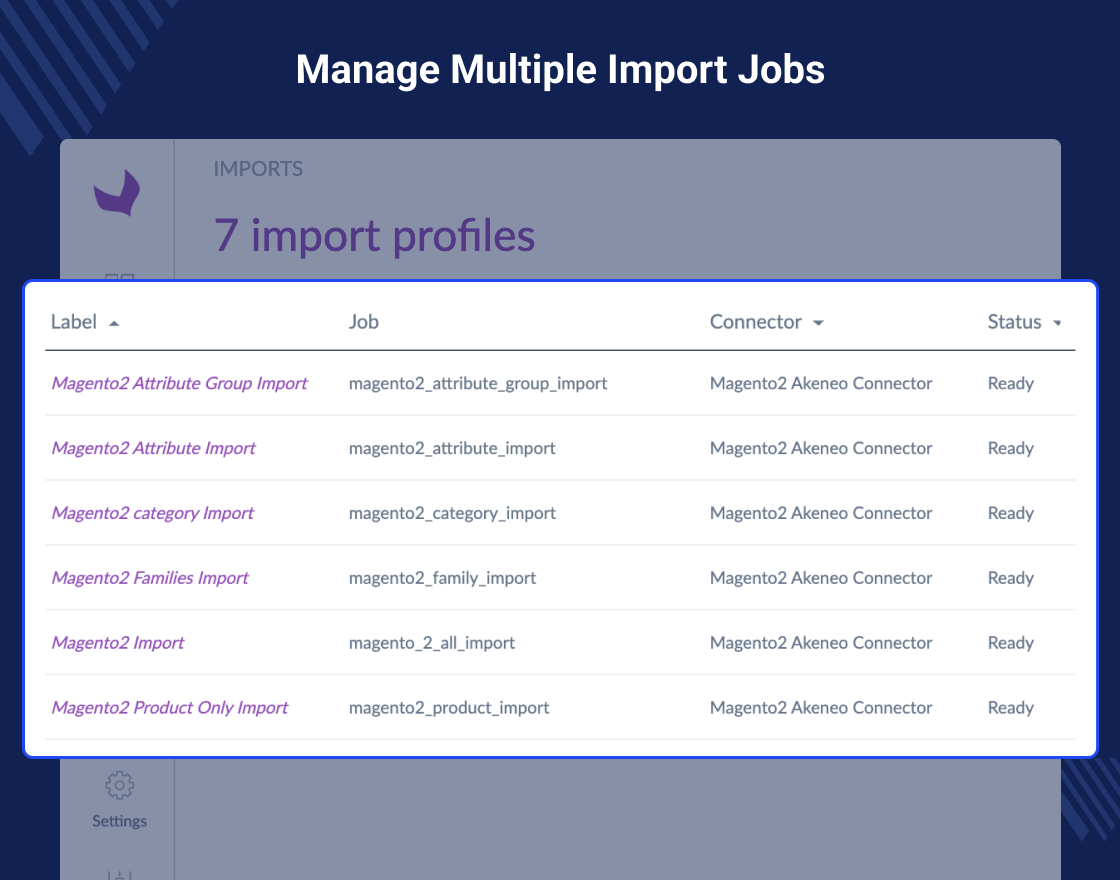Open the Settings menu label in sidebar
The image size is (1120, 880).
tap(119, 821)
